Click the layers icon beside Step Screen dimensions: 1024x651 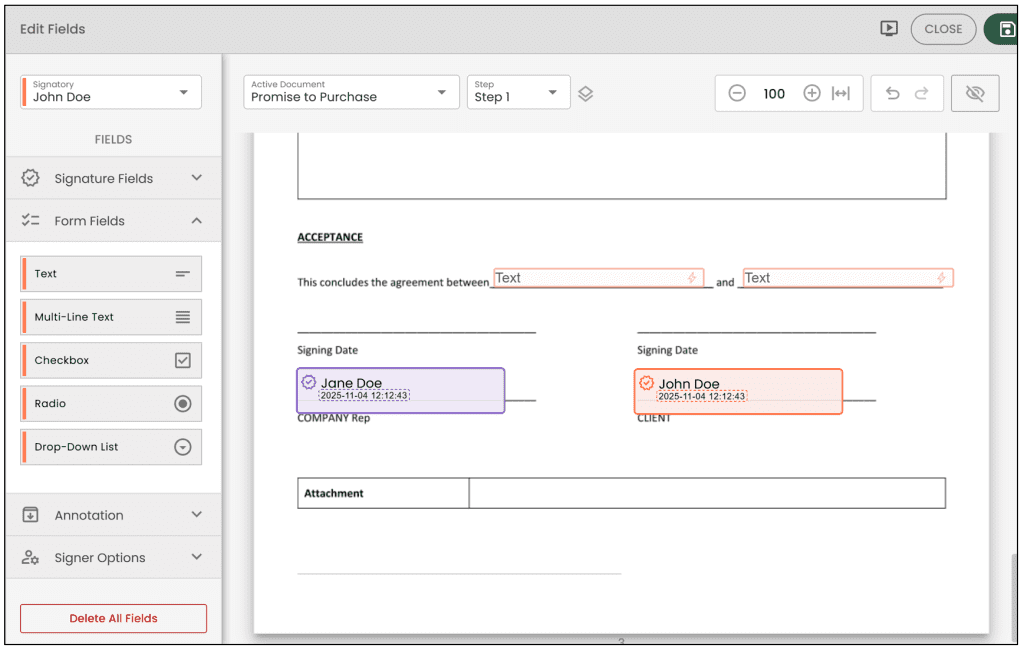586,93
